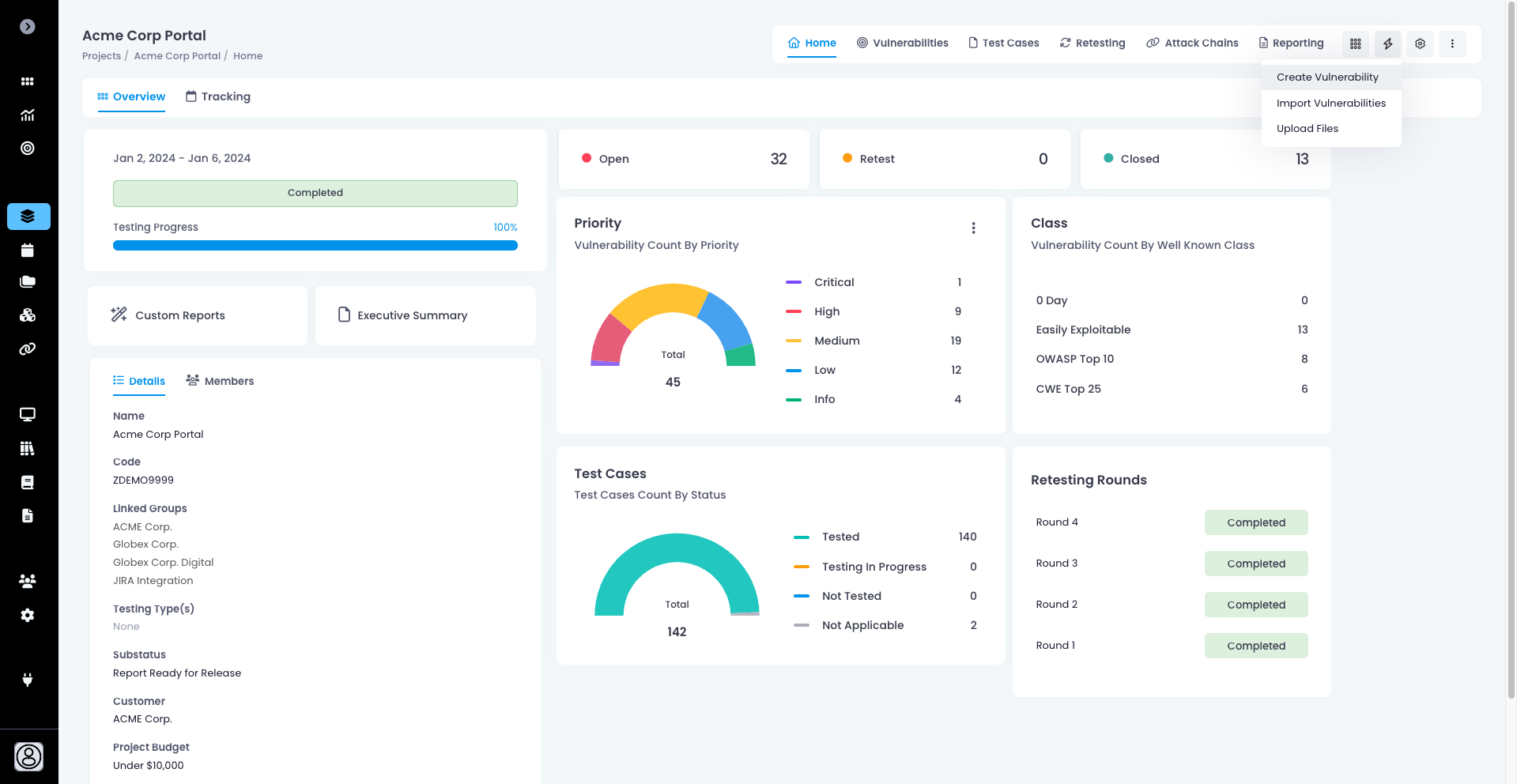Viewport: 1517px width, 784px height.
Task: Click the highlighted layers icon in sidebar
Action: (x=28, y=217)
